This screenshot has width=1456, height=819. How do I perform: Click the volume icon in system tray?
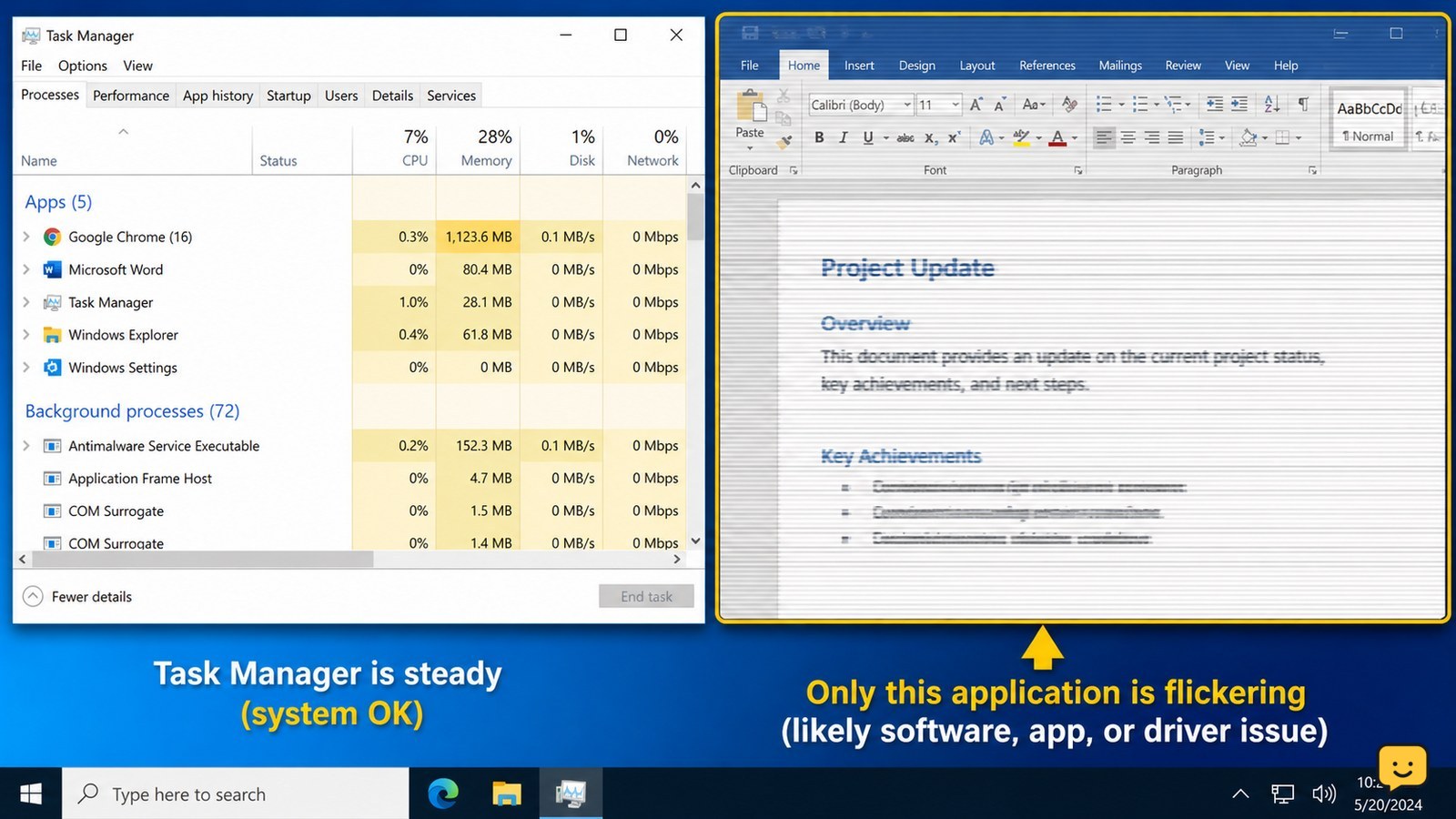1324,794
